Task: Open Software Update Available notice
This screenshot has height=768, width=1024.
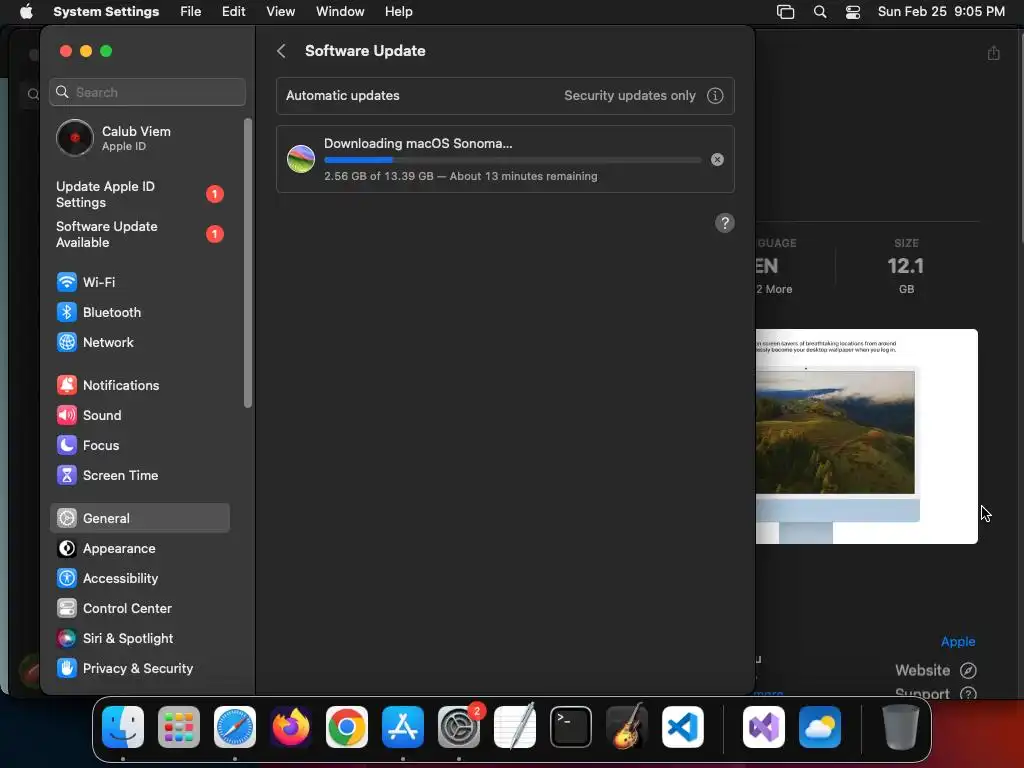Action: tap(139, 234)
